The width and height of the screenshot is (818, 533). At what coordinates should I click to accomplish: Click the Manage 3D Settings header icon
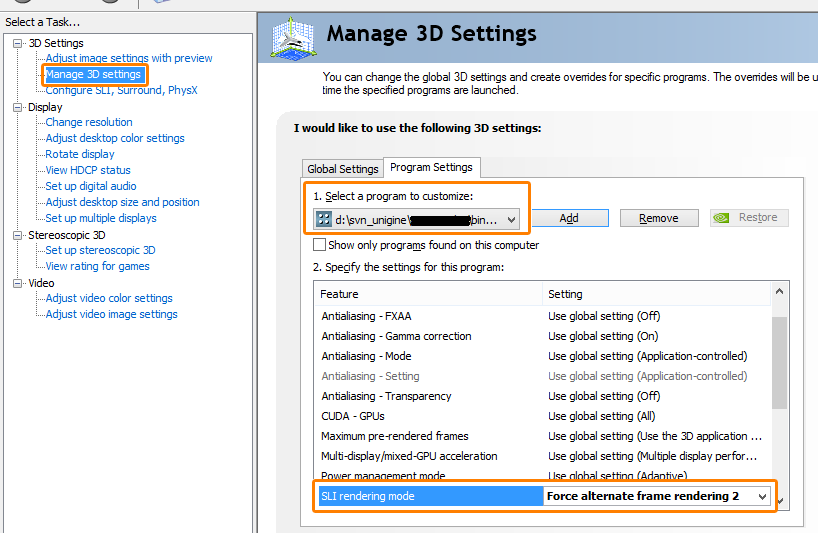point(295,41)
